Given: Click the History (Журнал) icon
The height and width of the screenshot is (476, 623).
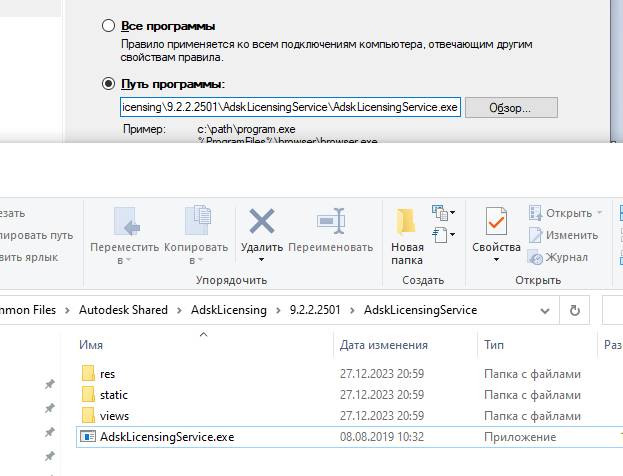Looking at the screenshot, I should point(535,257).
